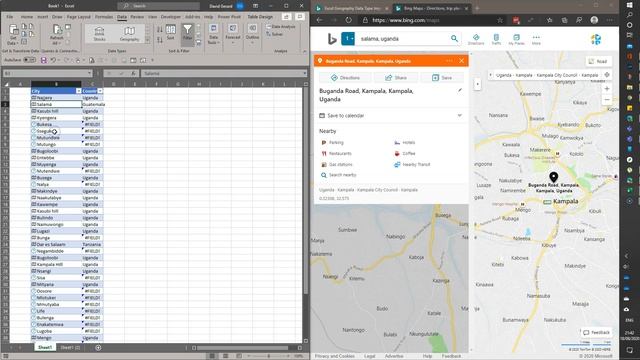
Task: Open the City column filter dropdown
Action: [x=79, y=91]
